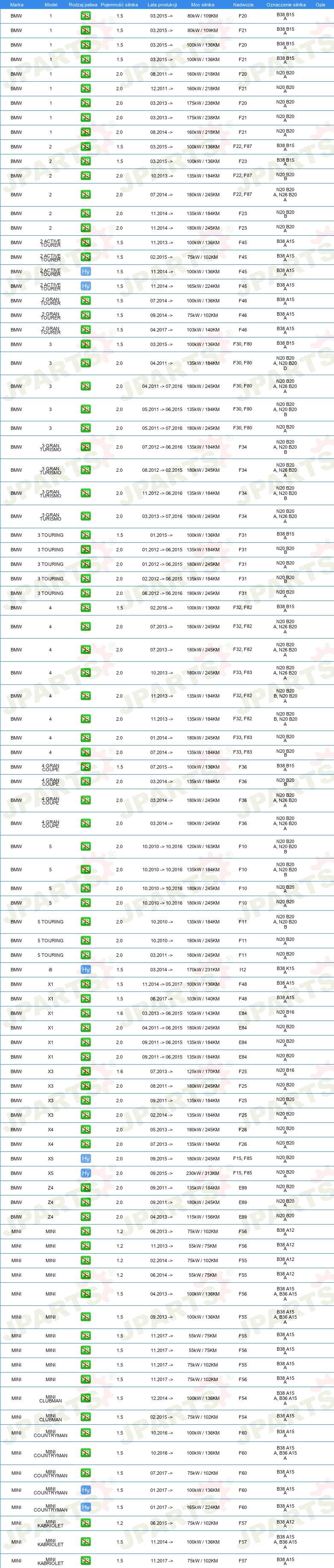Viewport: 334px width, 1568px height.
Task: Click petrol icon in X4 05.2013 row
Action: 86,1130
